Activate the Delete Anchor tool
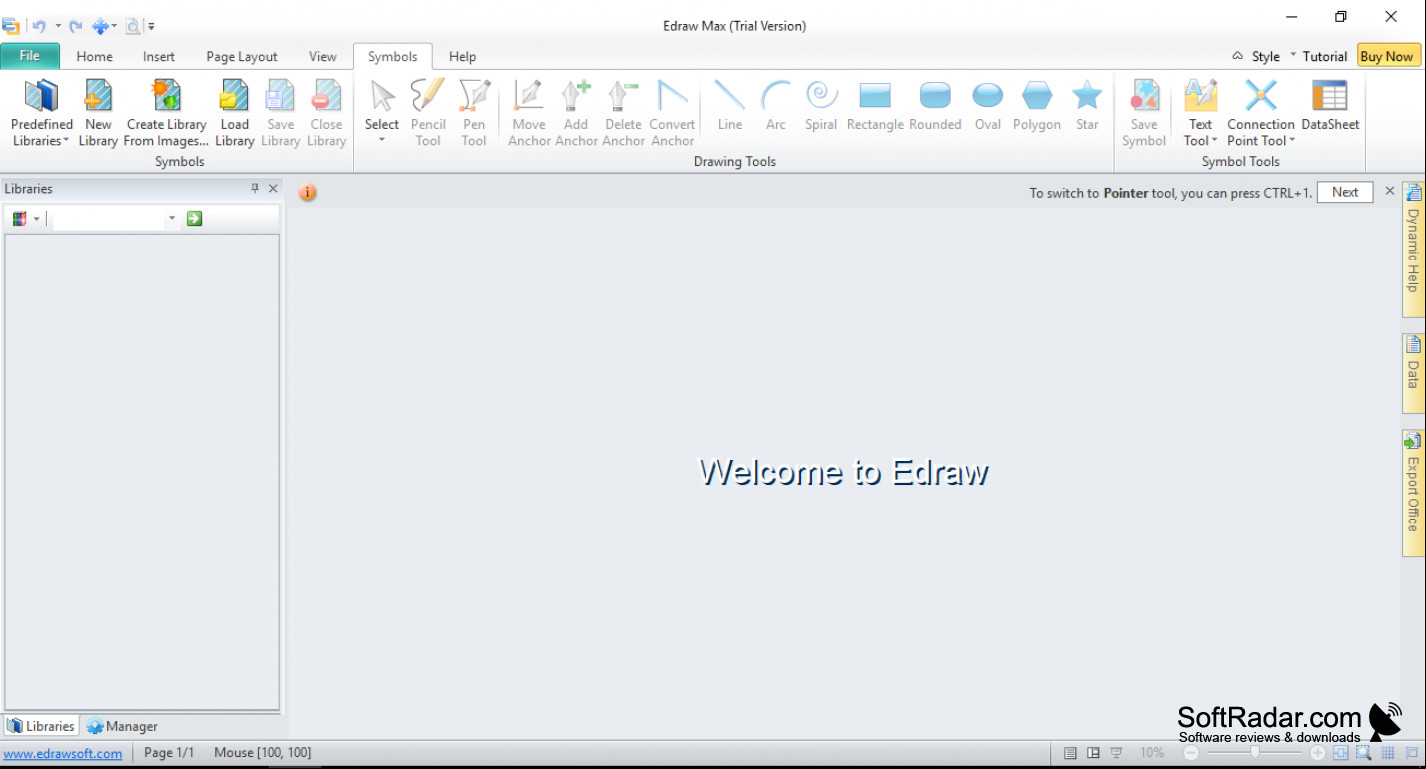The width and height of the screenshot is (1426, 769). click(623, 113)
